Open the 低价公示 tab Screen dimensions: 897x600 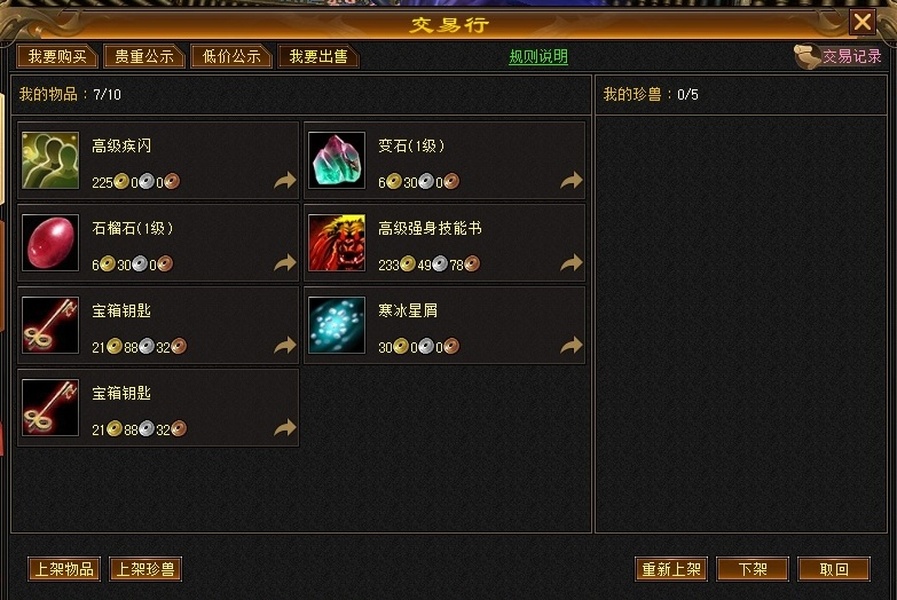(x=231, y=56)
